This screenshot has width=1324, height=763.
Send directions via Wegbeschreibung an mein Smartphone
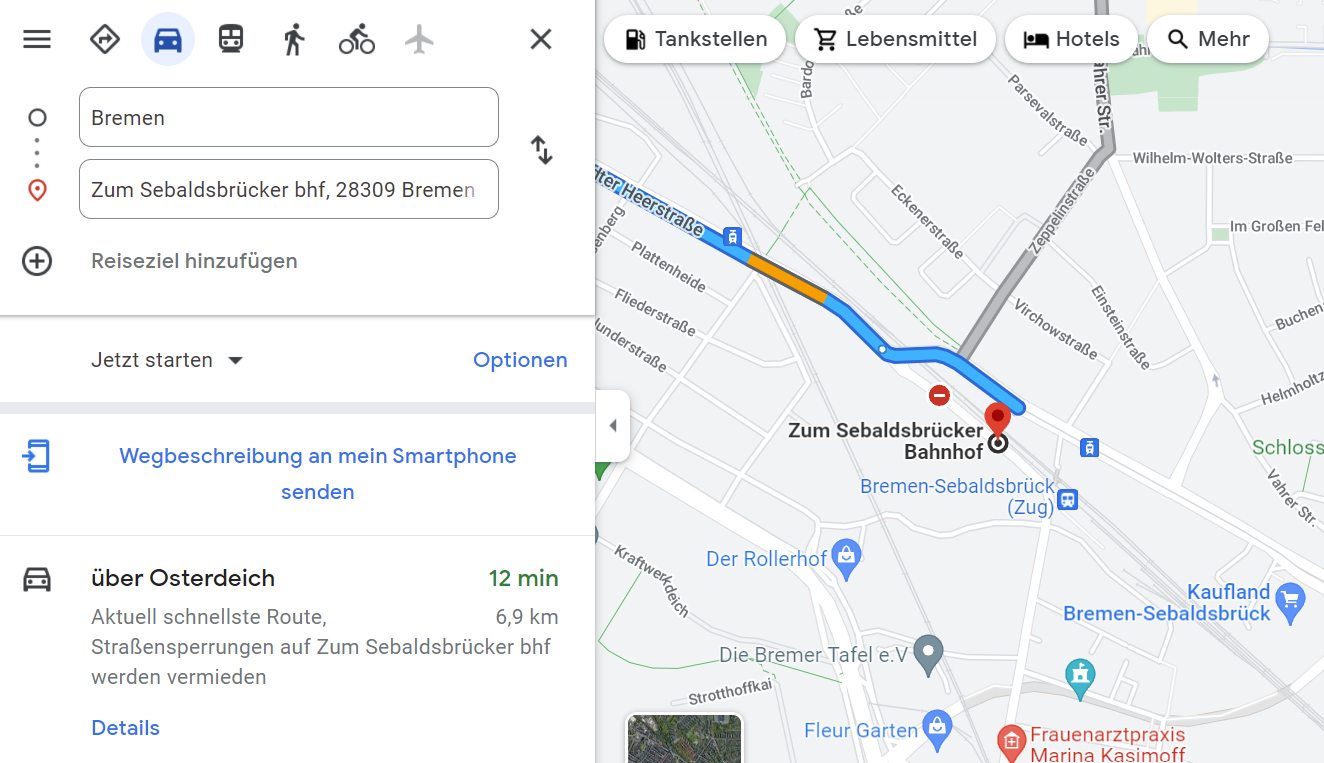[318, 474]
